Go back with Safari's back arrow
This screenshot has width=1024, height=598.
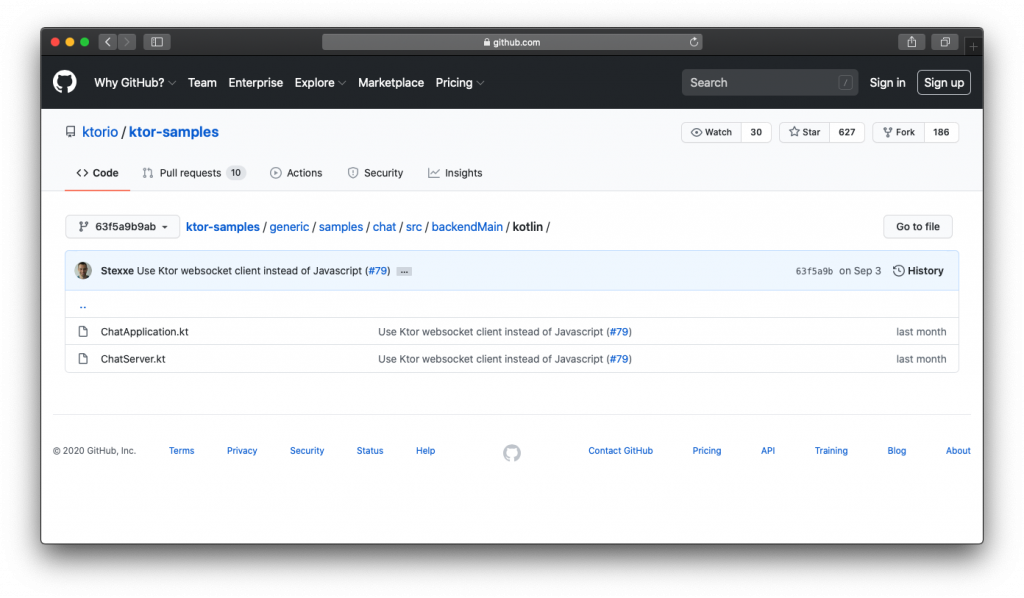108,42
